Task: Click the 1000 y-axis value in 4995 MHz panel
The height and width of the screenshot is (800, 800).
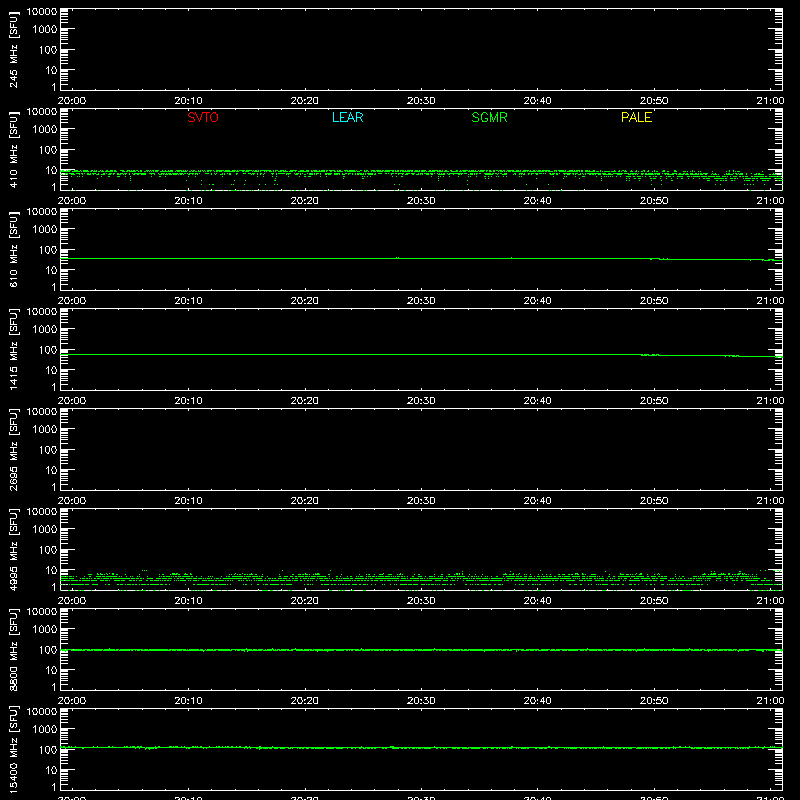Action: pyautogui.click(x=45, y=530)
